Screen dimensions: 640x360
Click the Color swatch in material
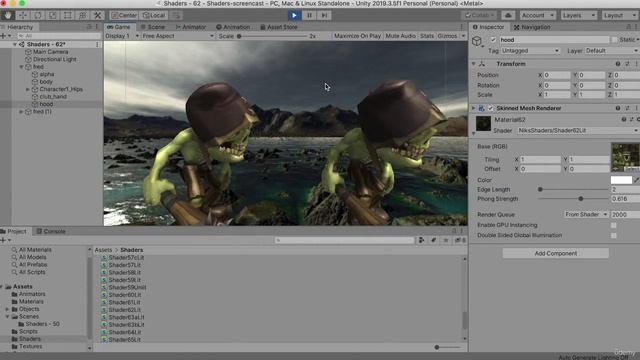pos(621,180)
